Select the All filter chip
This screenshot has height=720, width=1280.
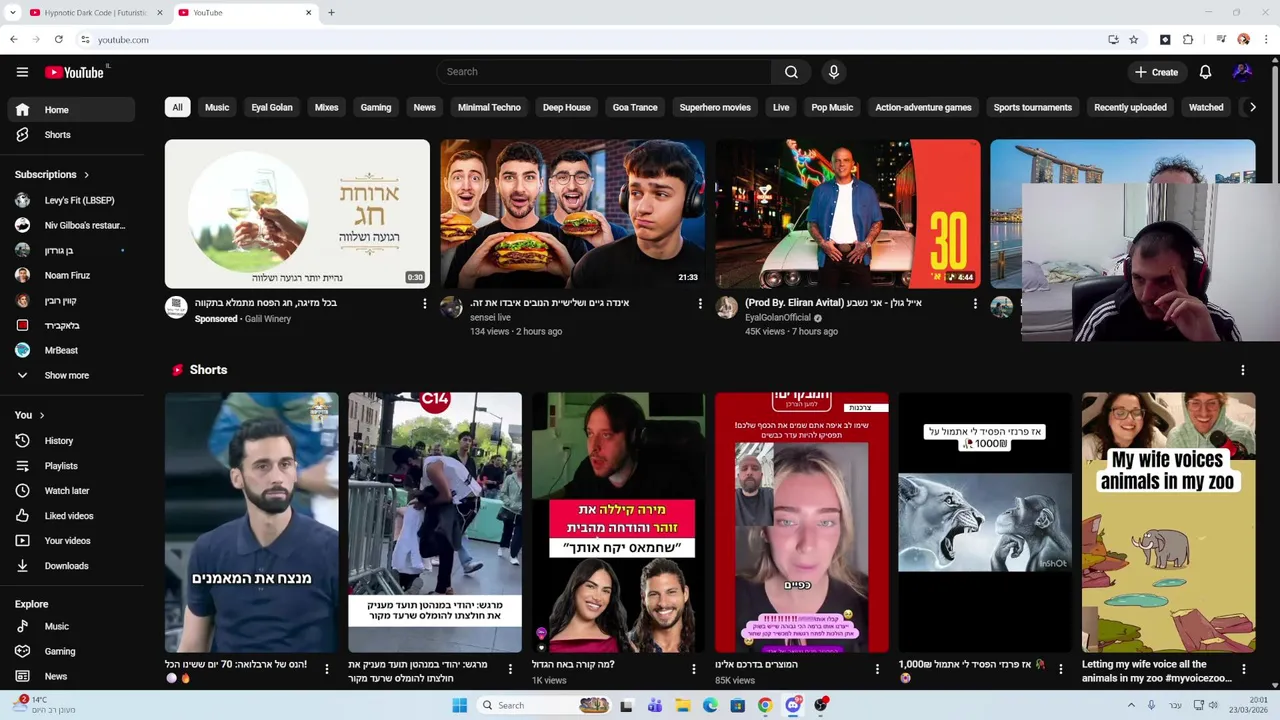coord(177,107)
